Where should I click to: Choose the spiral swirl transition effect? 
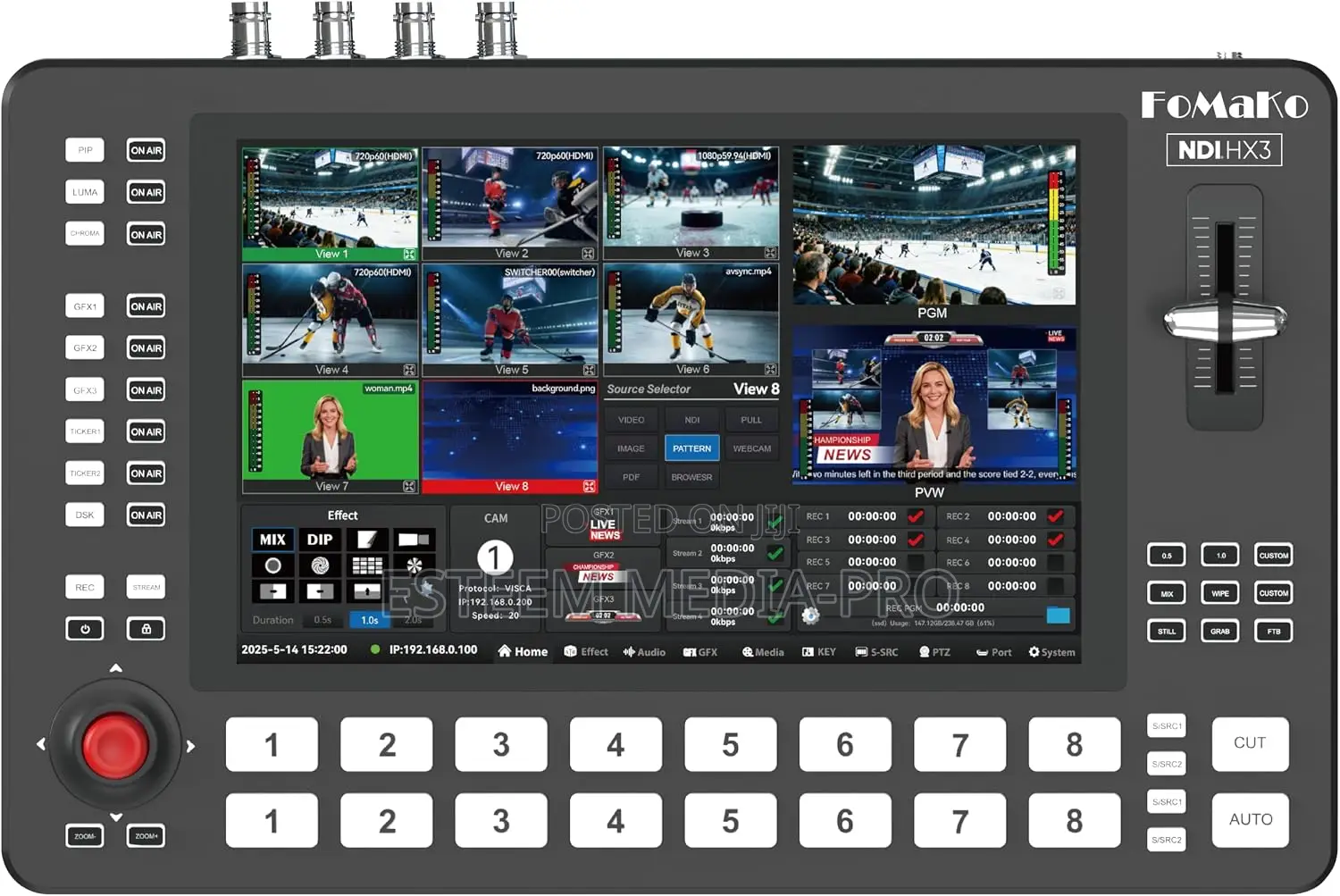320,565
